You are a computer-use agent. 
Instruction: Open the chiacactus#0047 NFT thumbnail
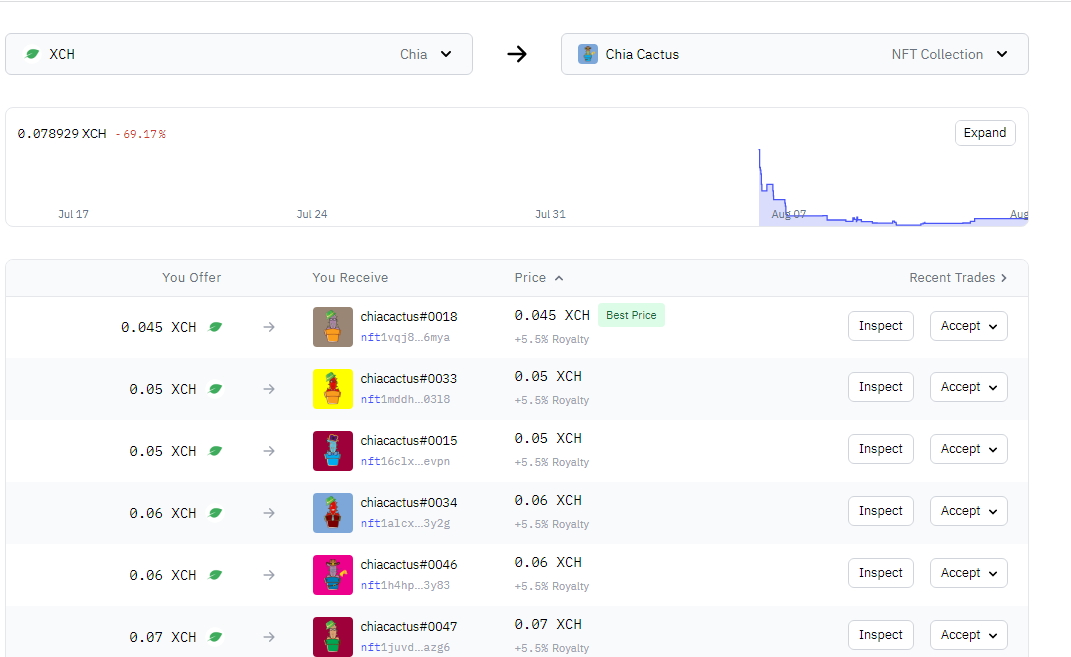coord(333,637)
